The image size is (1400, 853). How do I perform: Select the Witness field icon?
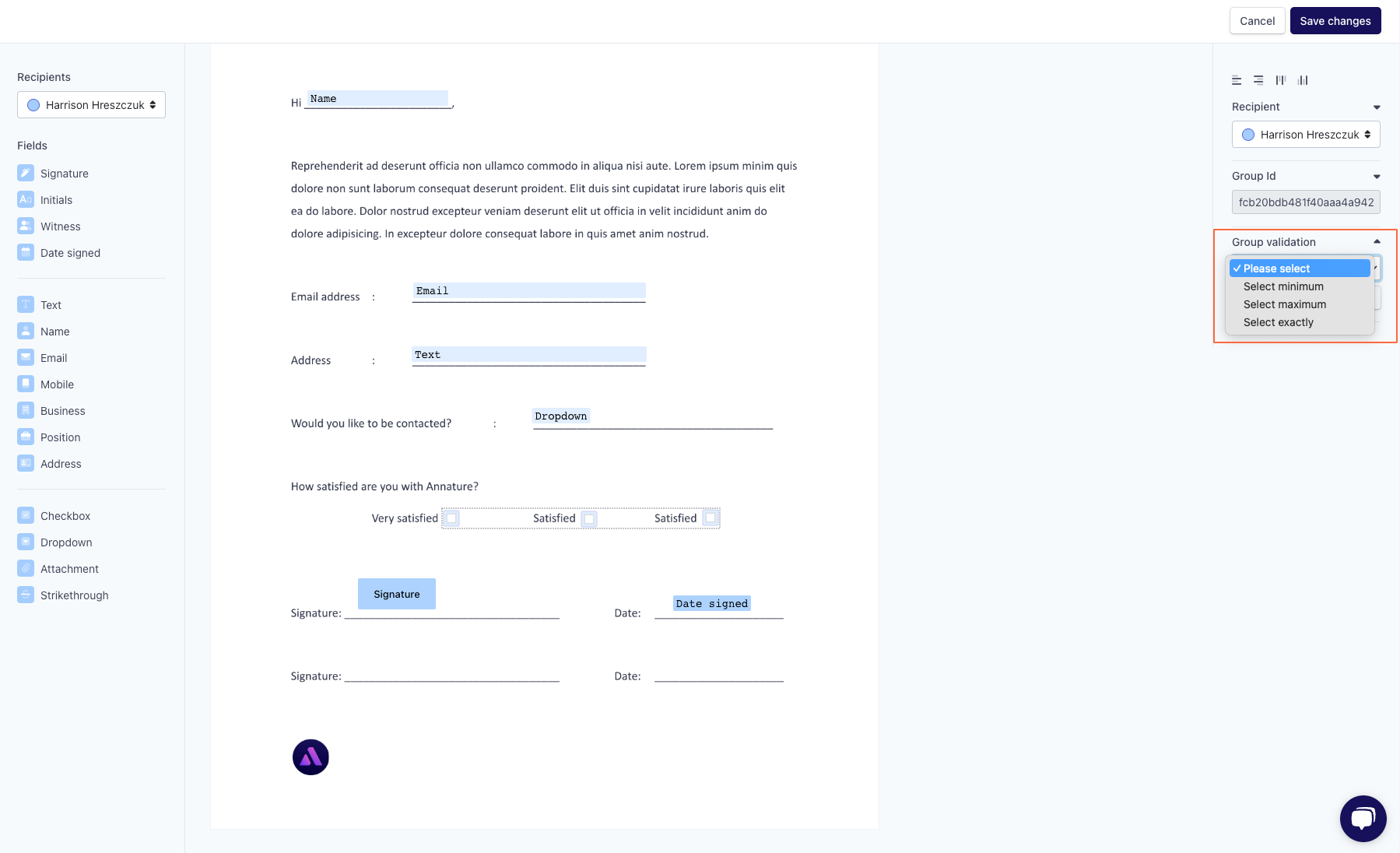pos(26,226)
